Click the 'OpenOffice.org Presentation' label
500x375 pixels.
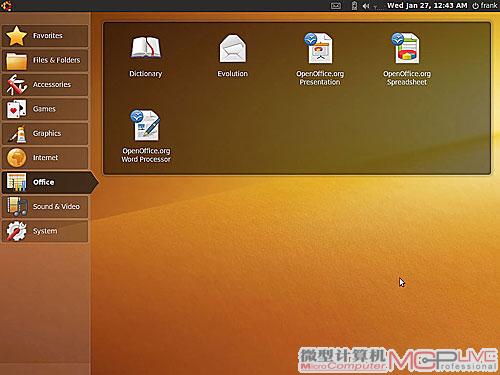point(320,78)
